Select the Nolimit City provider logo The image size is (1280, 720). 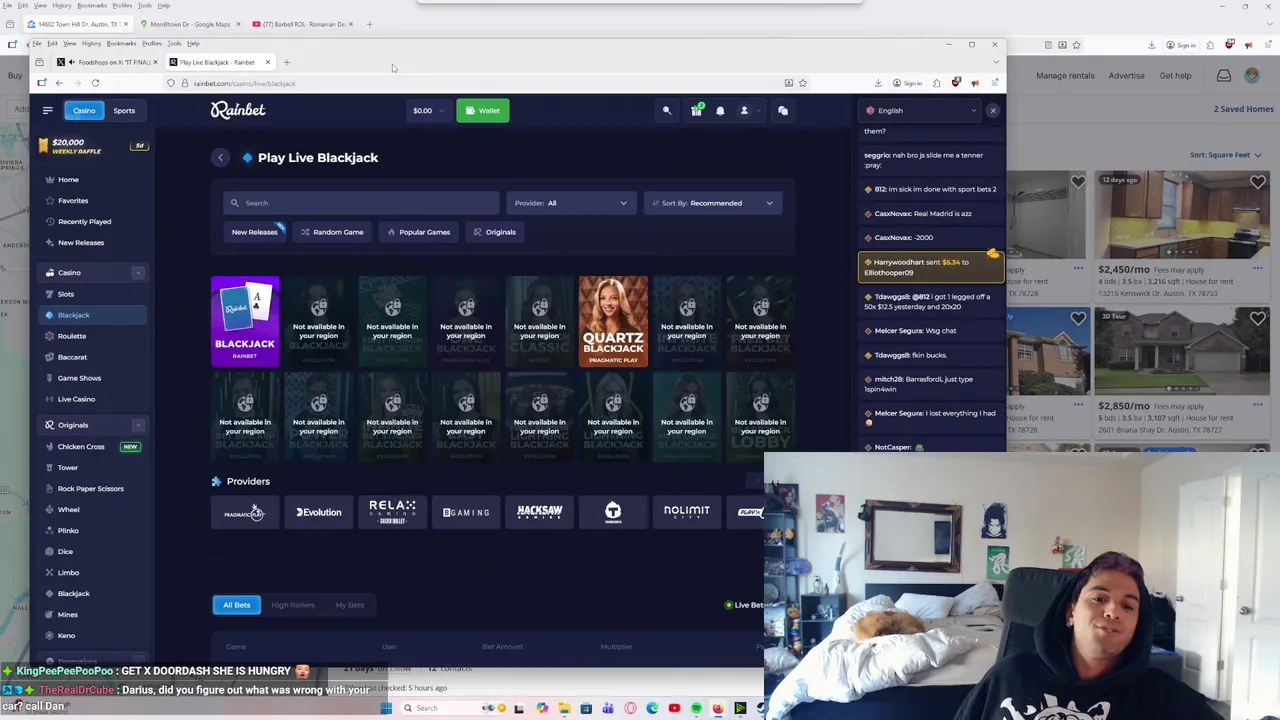686,513
